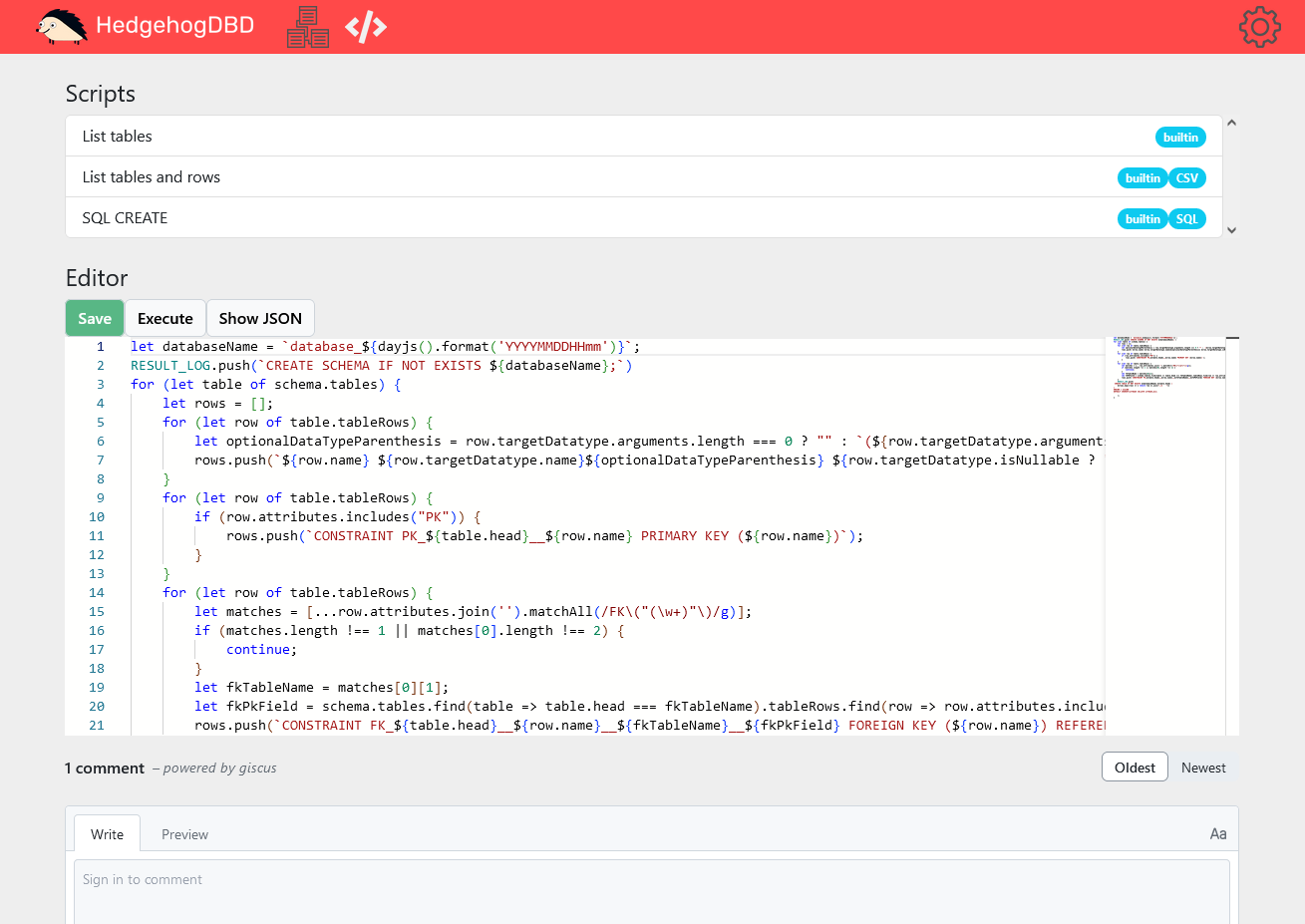Click line number 10 in editor
The width and height of the screenshot is (1305, 924).
coord(97,517)
